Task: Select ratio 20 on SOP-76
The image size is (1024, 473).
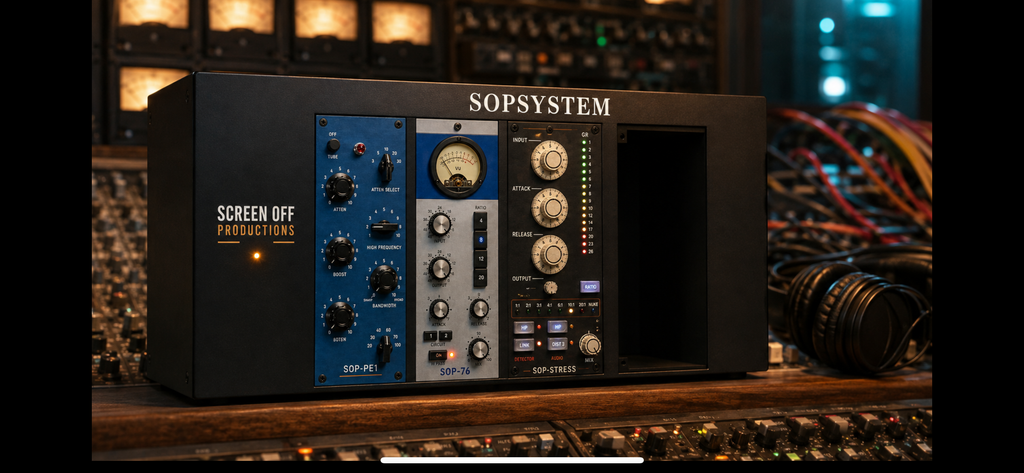Action: click(480, 278)
